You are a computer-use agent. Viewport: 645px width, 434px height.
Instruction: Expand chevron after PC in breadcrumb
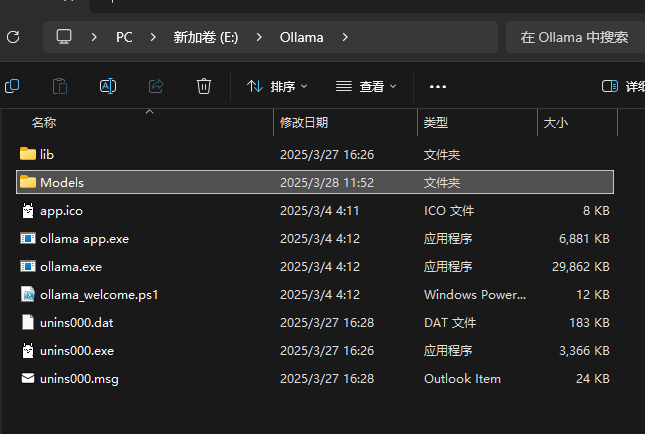[x=153, y=37]
